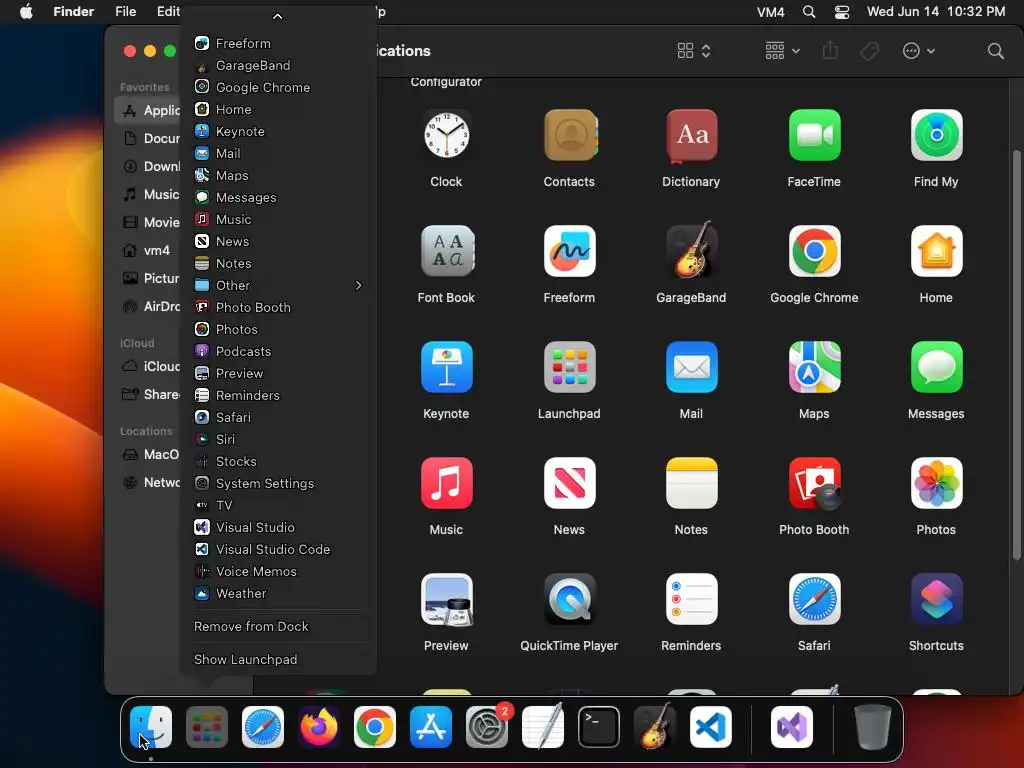Click the date and time in menu bar
The width and height of the screenshot is (1024, 768).
(x=936, y=12)
